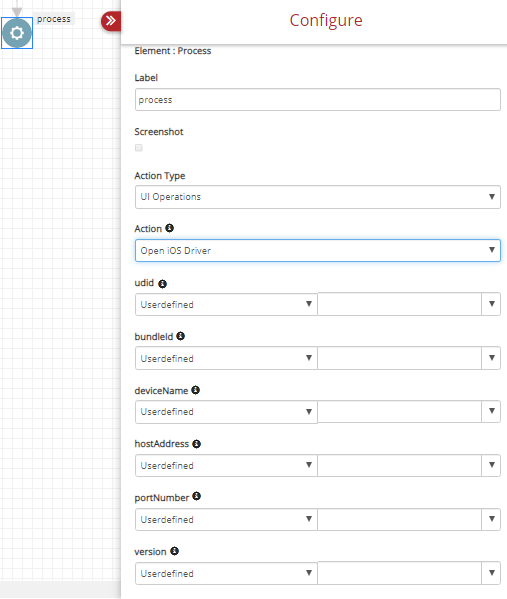Expand the hostAddress value dropdown arrow
Image resolution: width=507 pixels, height=599 pixels.
pos(491,465)
